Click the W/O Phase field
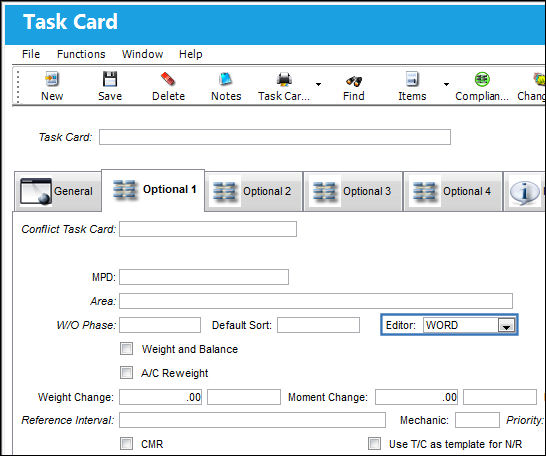This screenshot has width=546, height=456. pos(160,325)
